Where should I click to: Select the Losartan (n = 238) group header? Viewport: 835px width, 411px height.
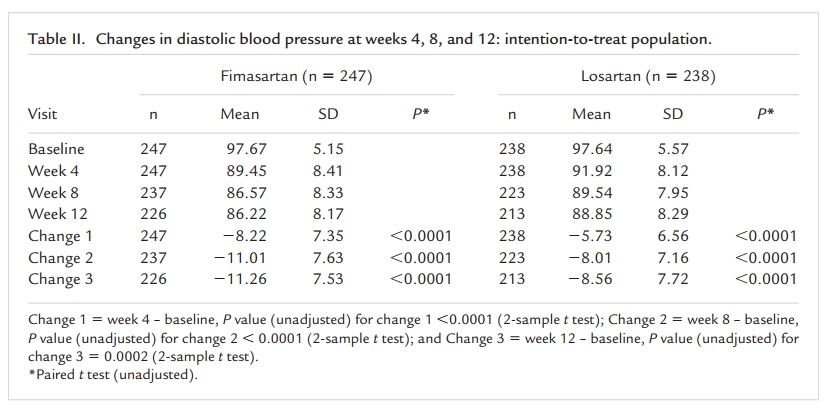(x=648, y=76)
